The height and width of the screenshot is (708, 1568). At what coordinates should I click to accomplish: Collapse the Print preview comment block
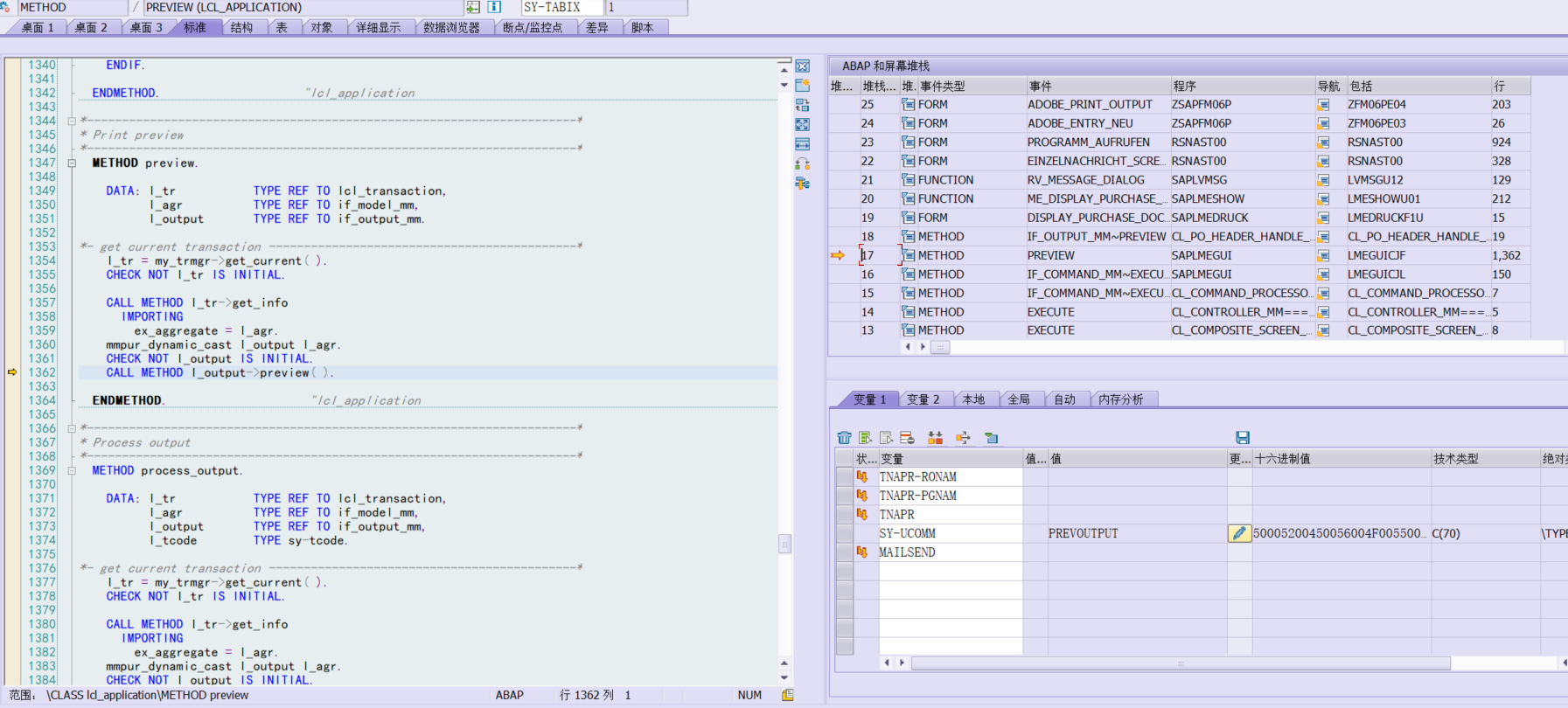[72, 121]
